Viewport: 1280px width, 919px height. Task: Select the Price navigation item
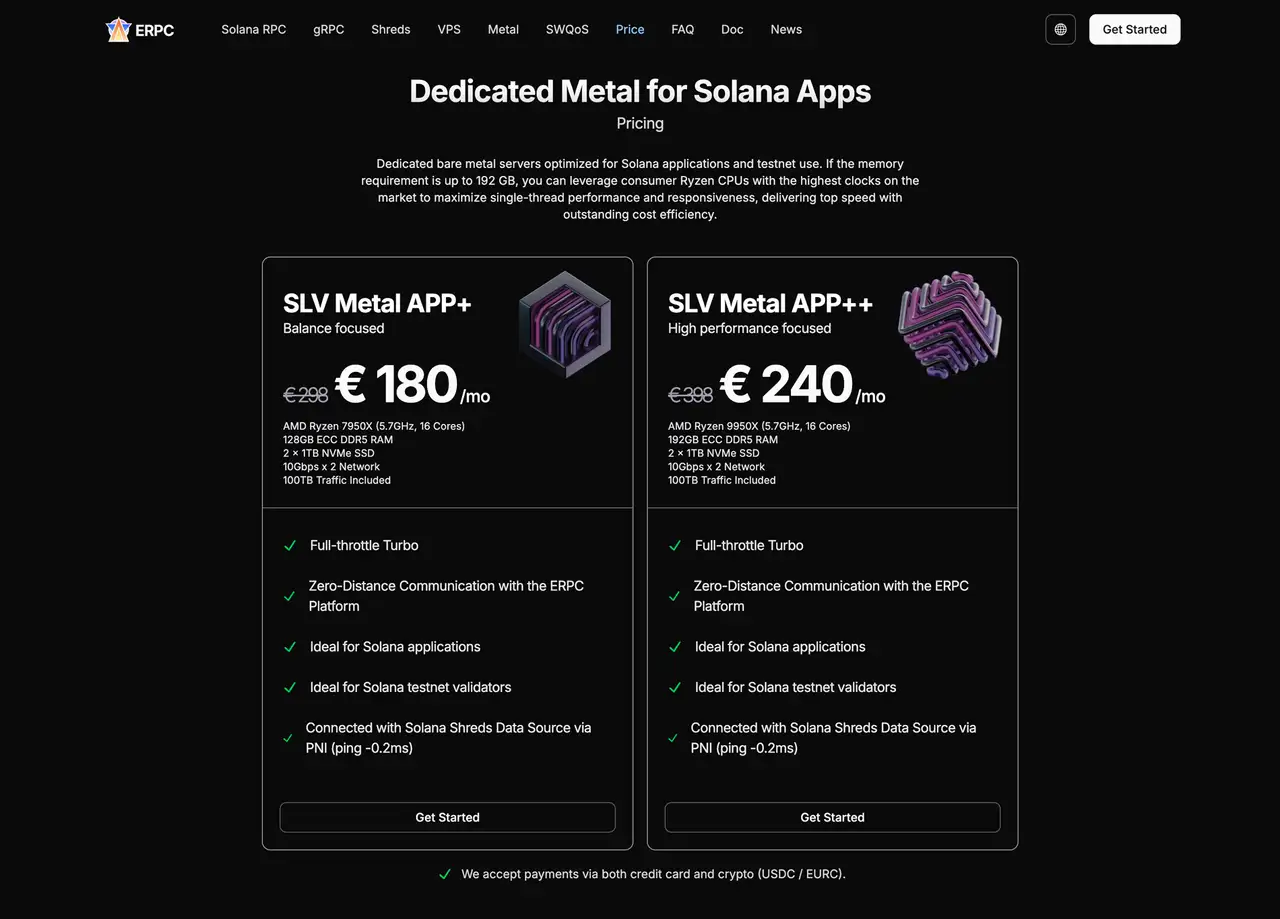[630, 29]
